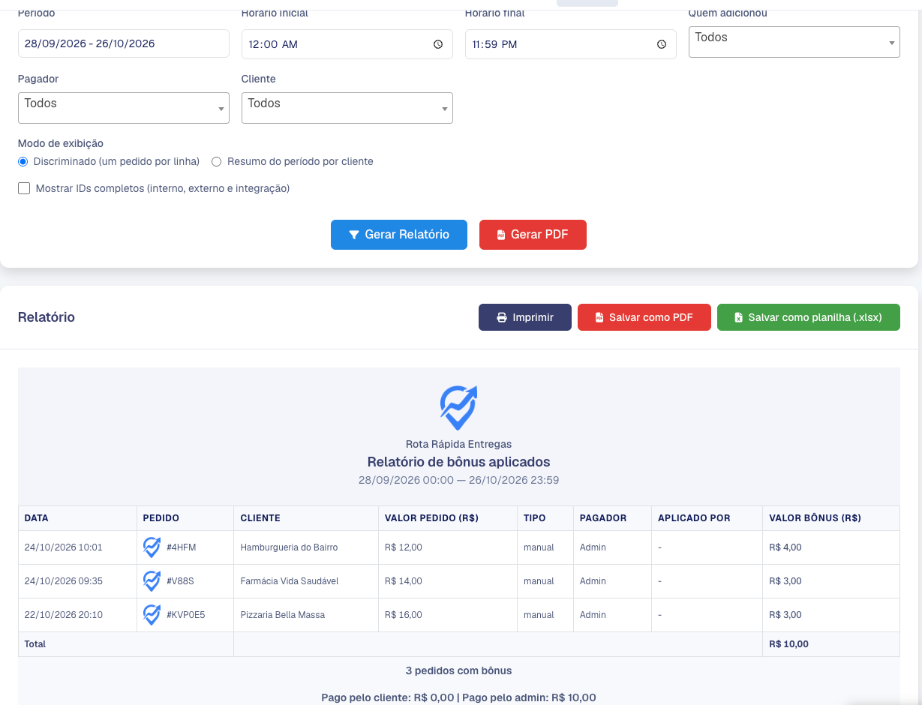This screenshot has height=705, width=922.
Task: Click the Total row label
Action: [35, 644]
